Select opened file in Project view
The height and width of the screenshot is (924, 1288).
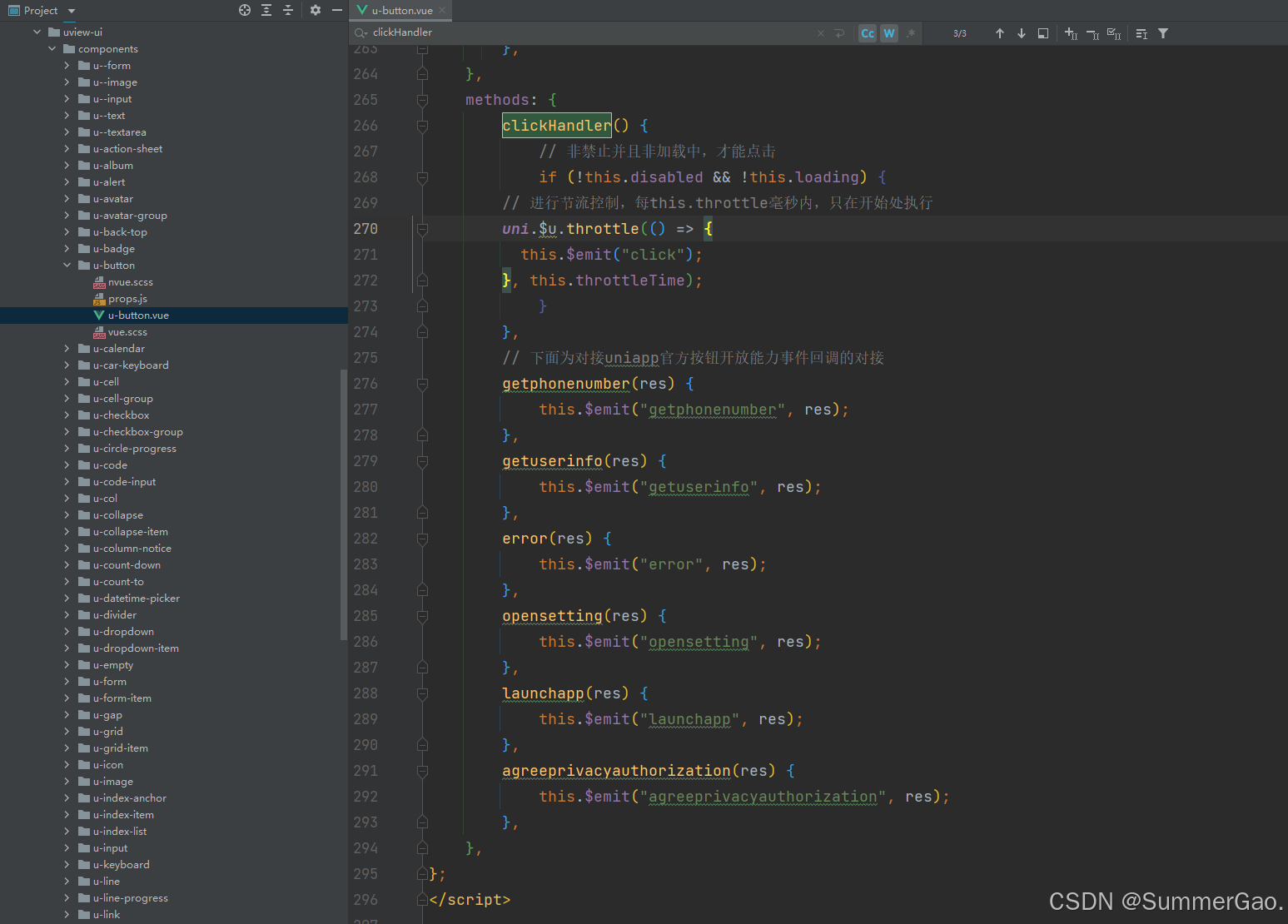[245, 10]
